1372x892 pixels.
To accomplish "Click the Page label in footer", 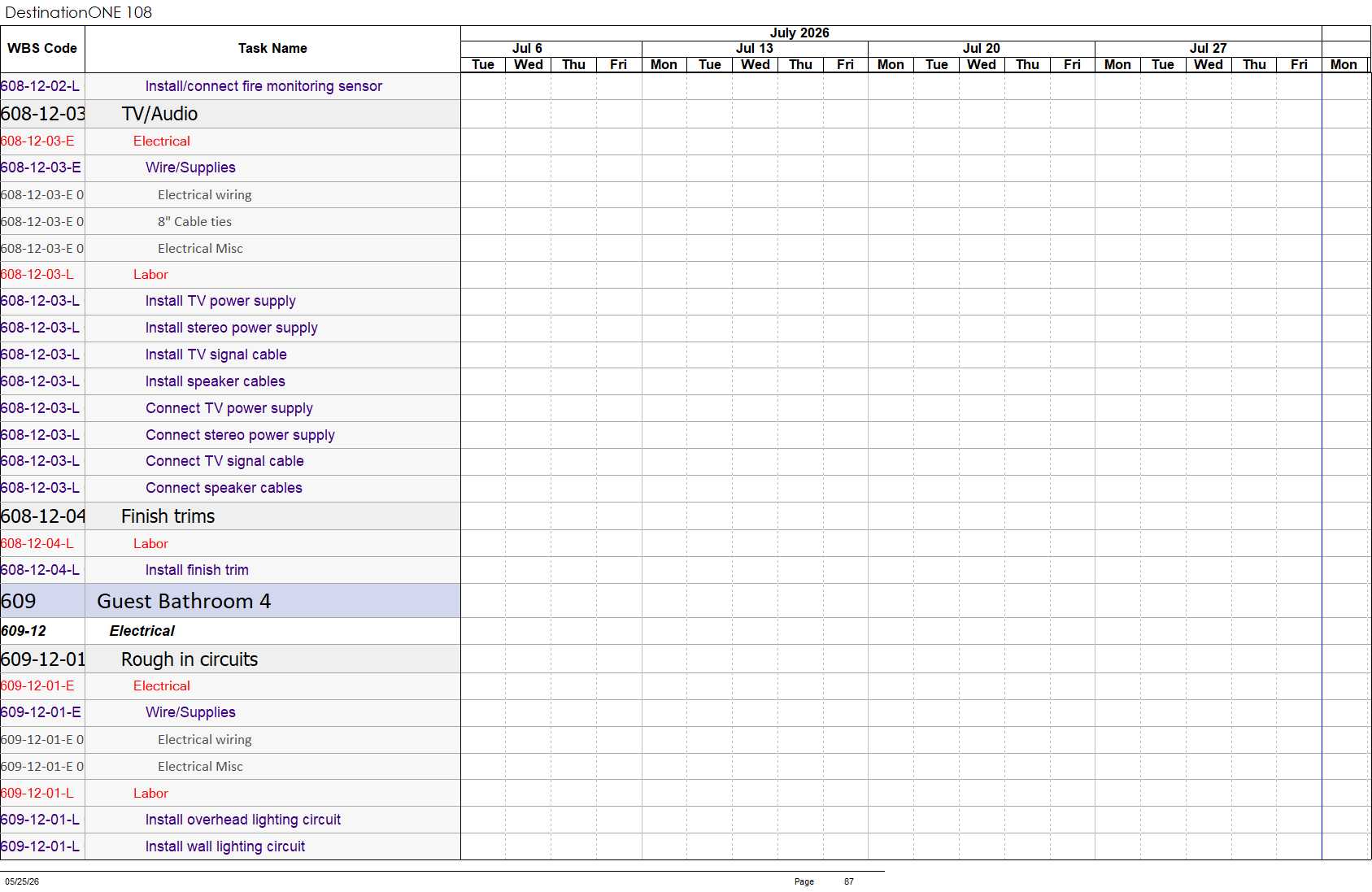I will pos(804,881).
